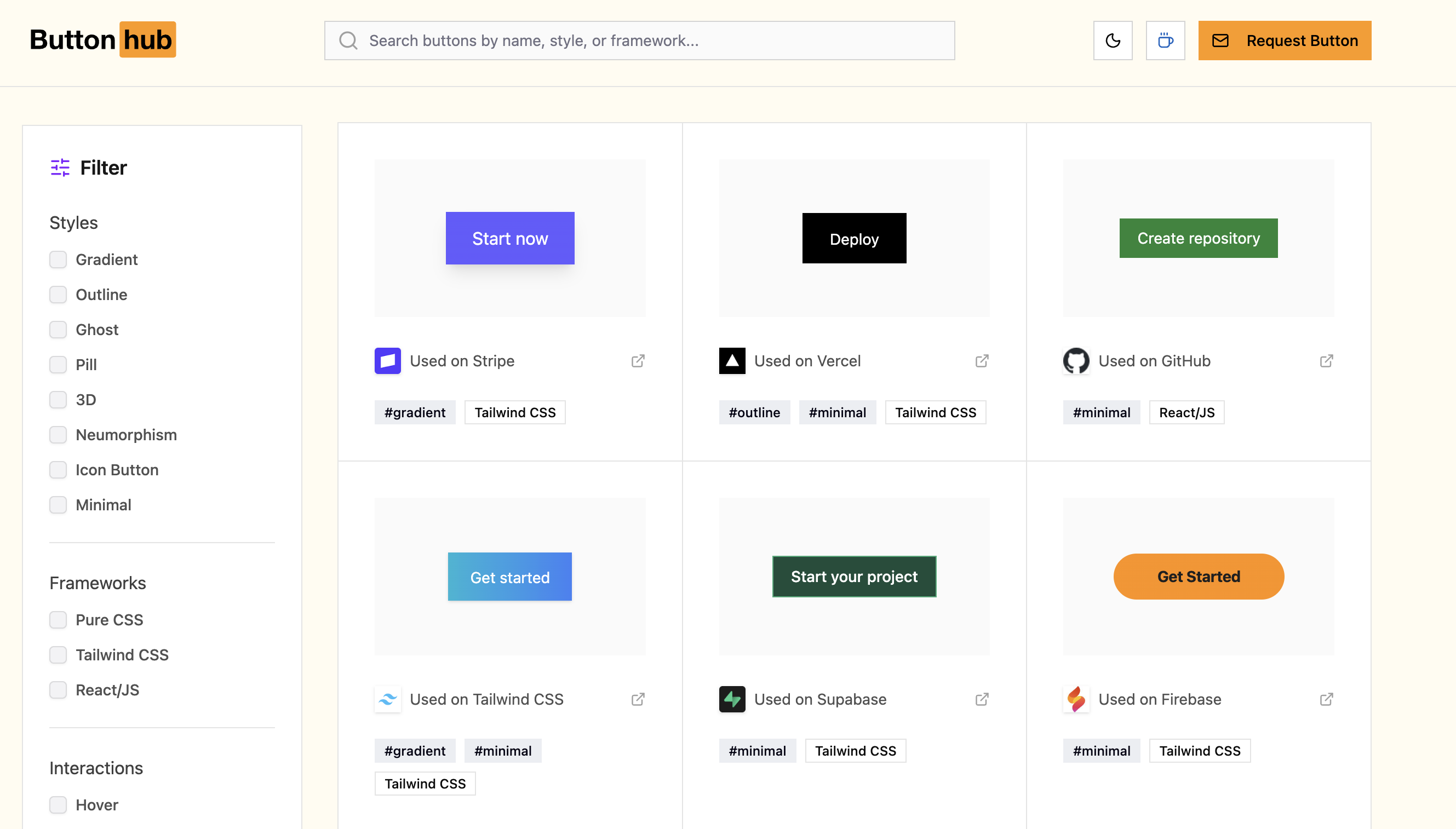Click the Buy Me a Coffee cup icon
The height and width of the screenshot is (829, 1456).
click(x=1166, y=40)
